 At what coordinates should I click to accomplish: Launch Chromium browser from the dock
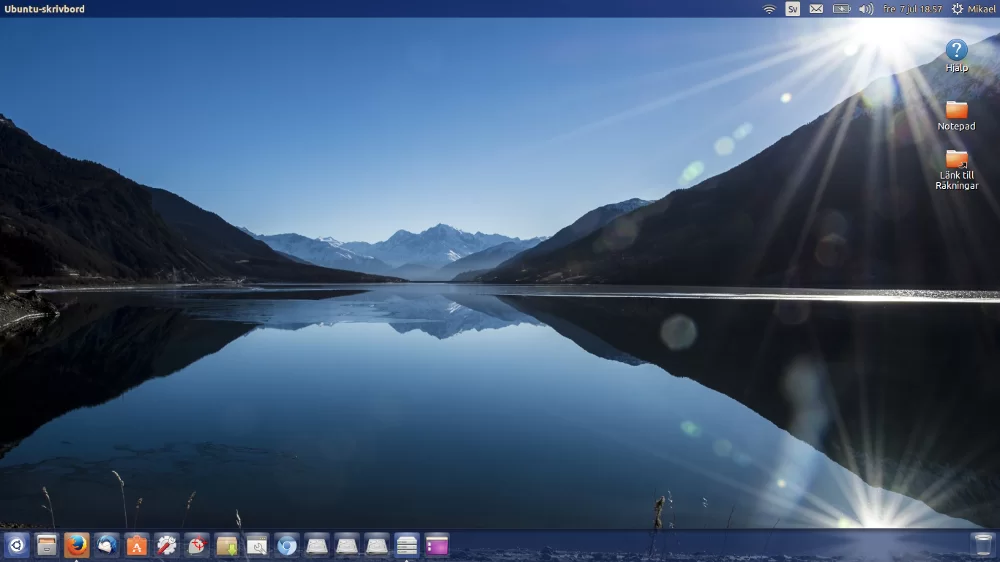click(x=287, y=545)
